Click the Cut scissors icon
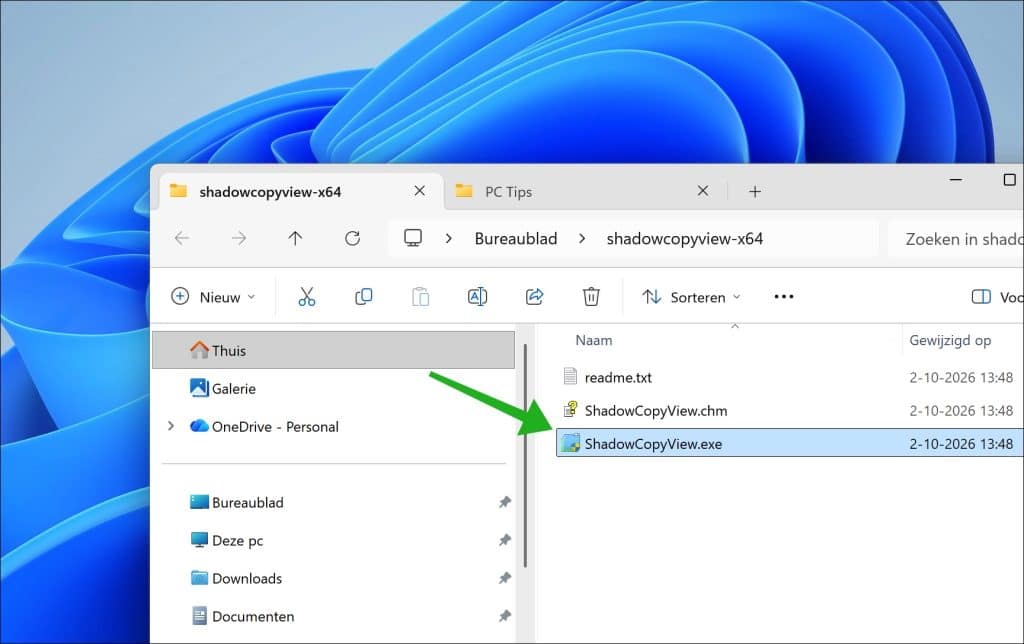 coord(306,297)
